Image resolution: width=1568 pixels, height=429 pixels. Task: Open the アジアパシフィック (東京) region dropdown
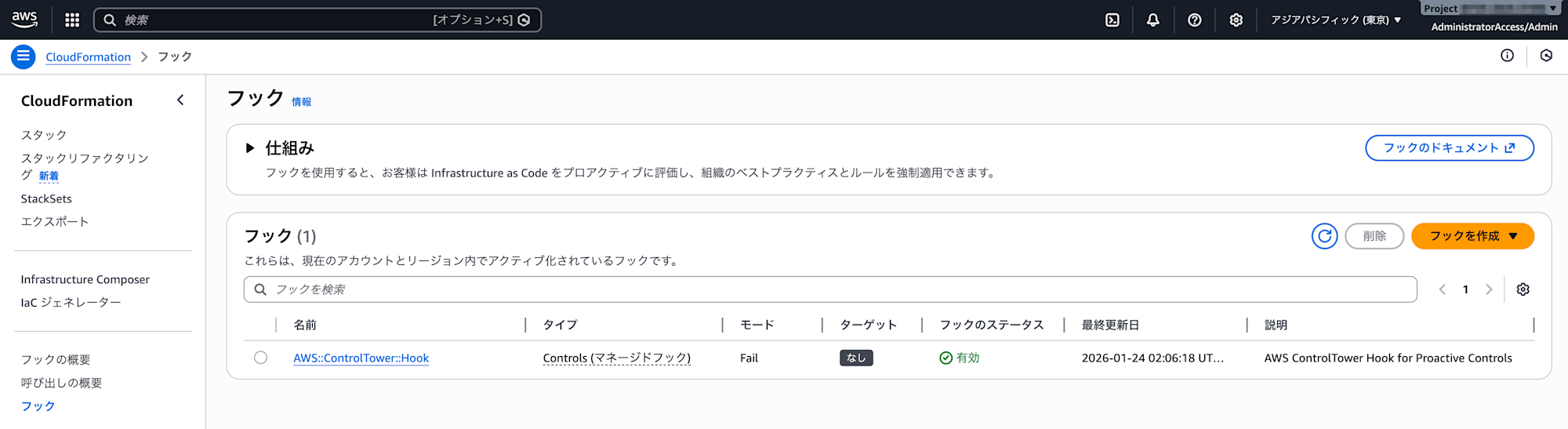(x=1336, y=20)
